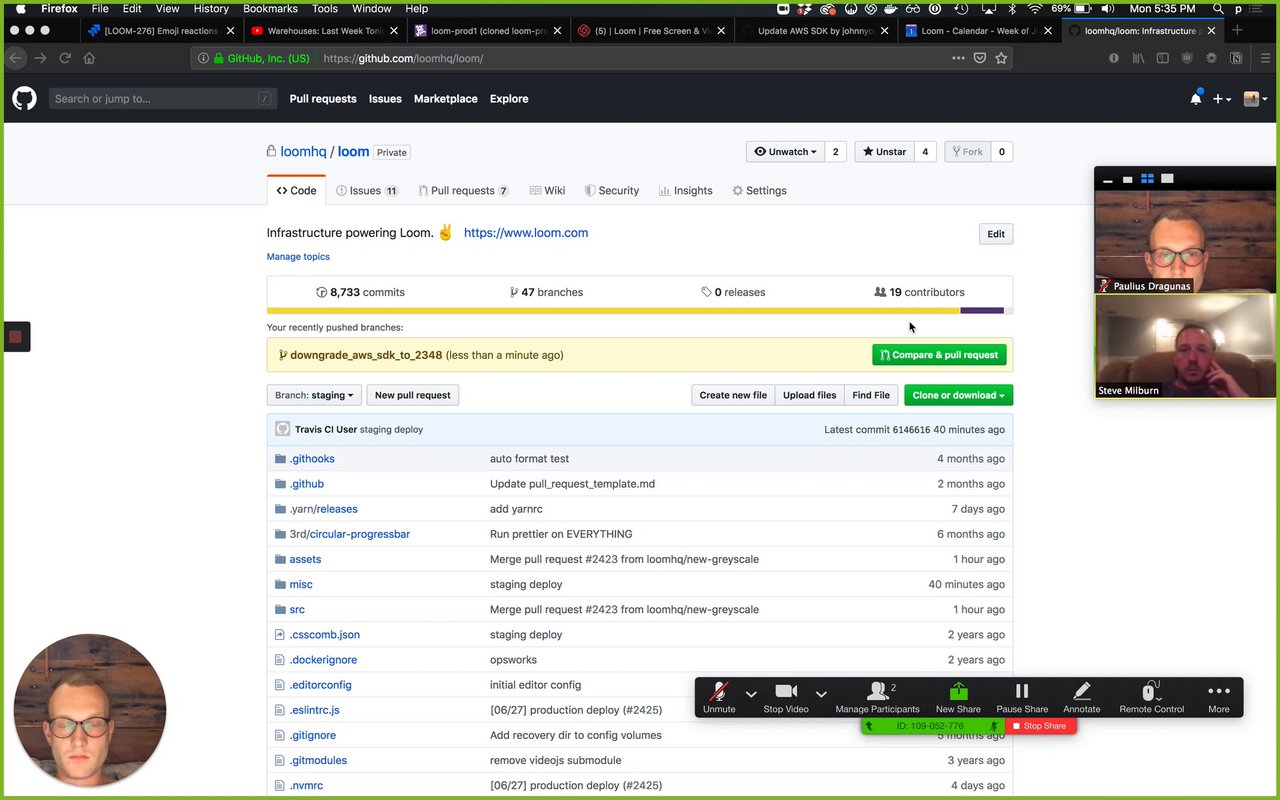Open the plus create-new dropdown in GitHub header
The width and height of the screenshot is (1280, 800).
(1222, 99)
